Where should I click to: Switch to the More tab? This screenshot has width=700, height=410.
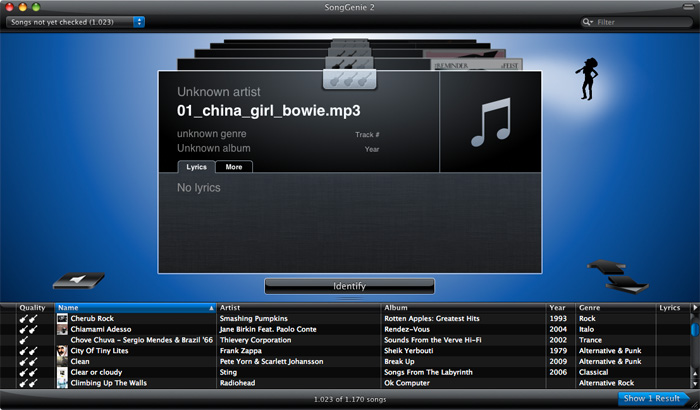[234, 167]
